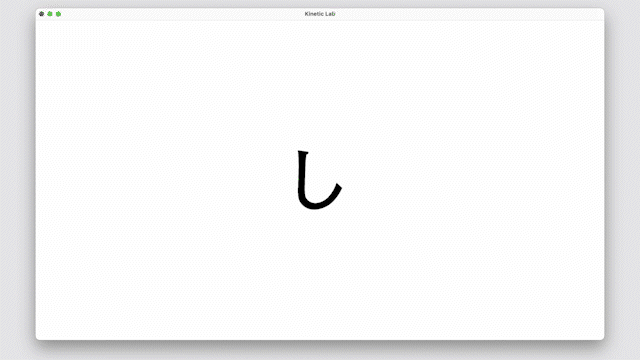Screen dimensions: 640x360
Task: Maximize the window with the third title-bar button
Action: [x=58, y=14]
